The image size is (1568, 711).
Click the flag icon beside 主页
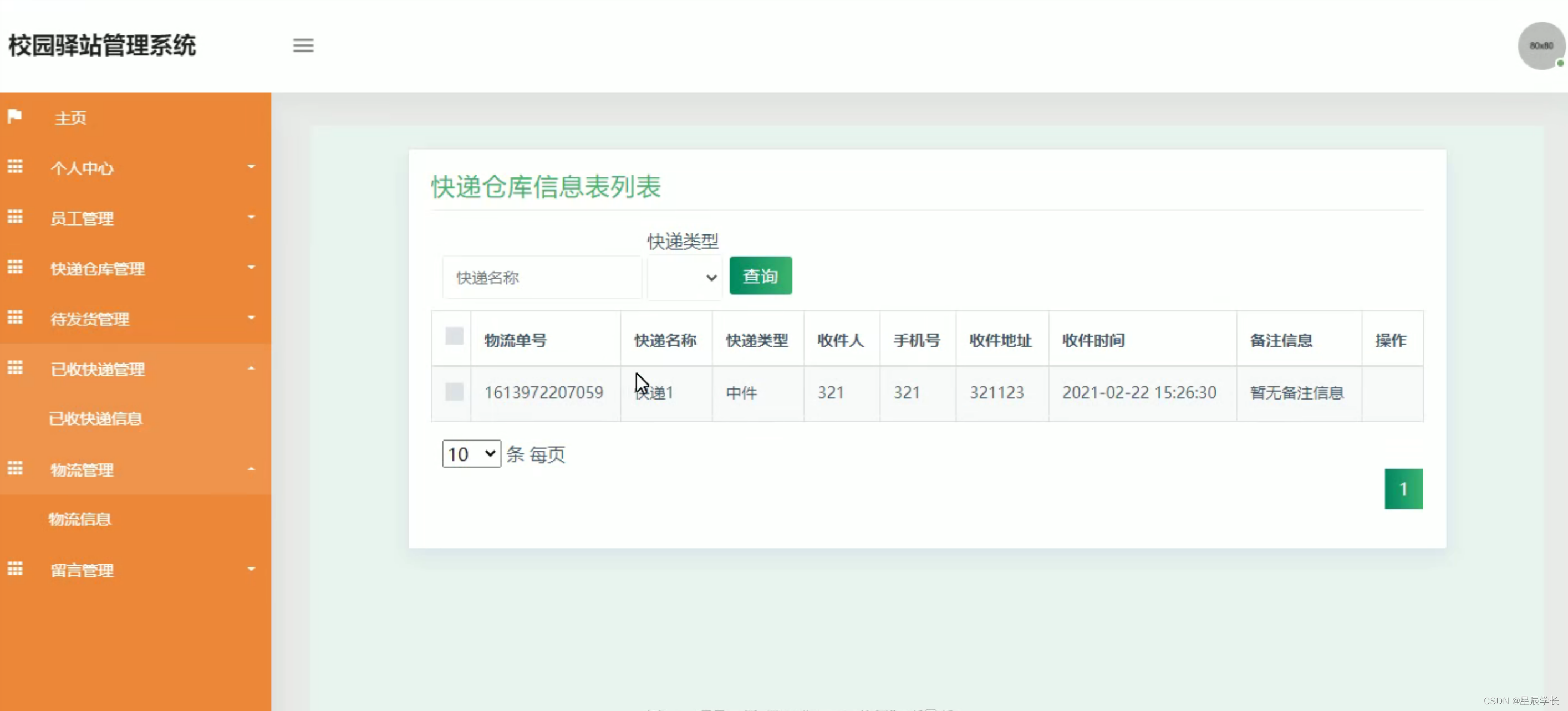[x=14, y=116]
